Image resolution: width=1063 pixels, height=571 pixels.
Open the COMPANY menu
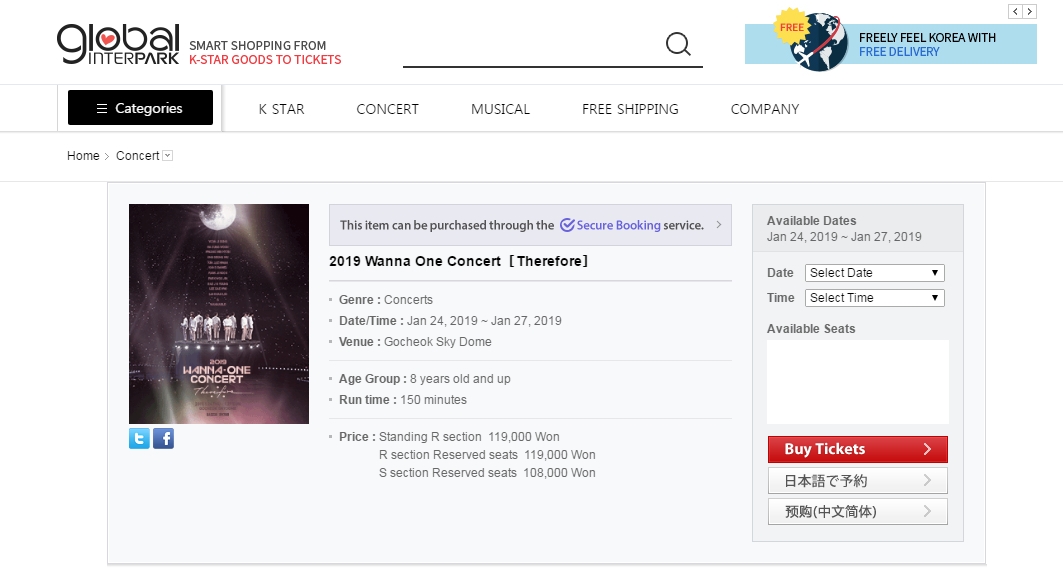click(765, 109)
